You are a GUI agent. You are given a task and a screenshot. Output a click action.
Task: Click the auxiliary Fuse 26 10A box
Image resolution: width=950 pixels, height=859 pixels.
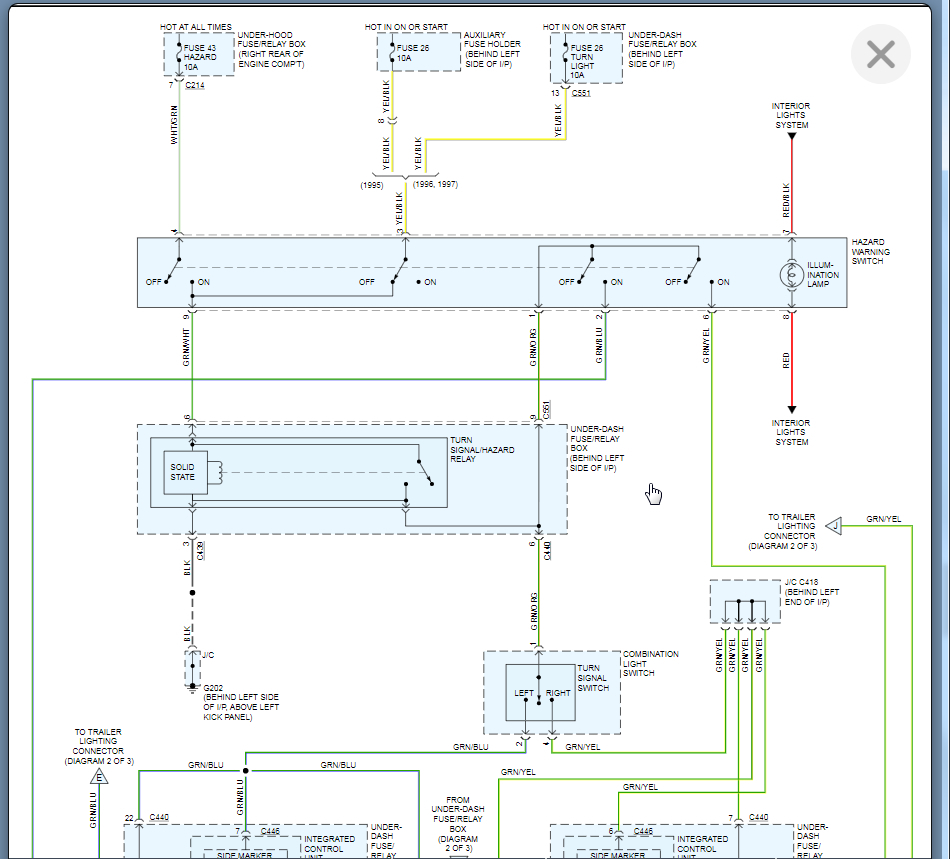tap(419, 52)
